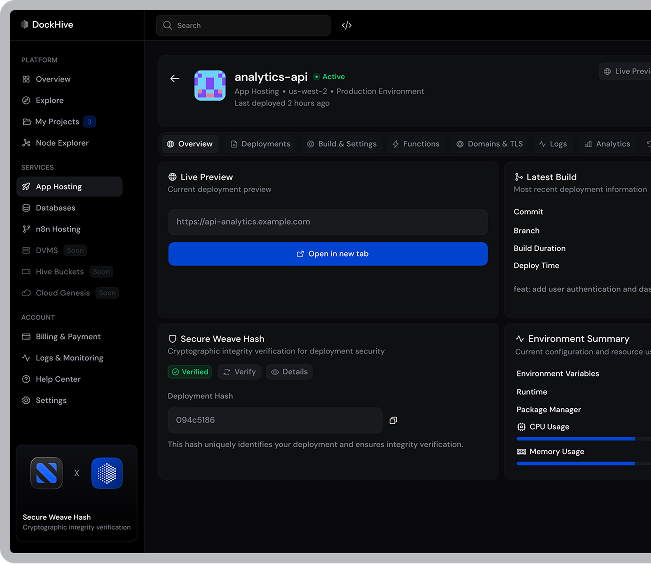
Task: Open Node Explorer from the sidebar
Action: point(62,143)
